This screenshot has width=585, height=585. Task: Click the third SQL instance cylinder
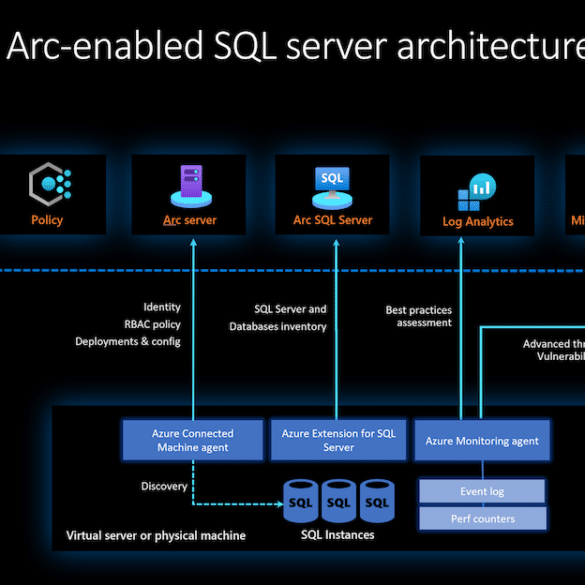coord(377,501)
